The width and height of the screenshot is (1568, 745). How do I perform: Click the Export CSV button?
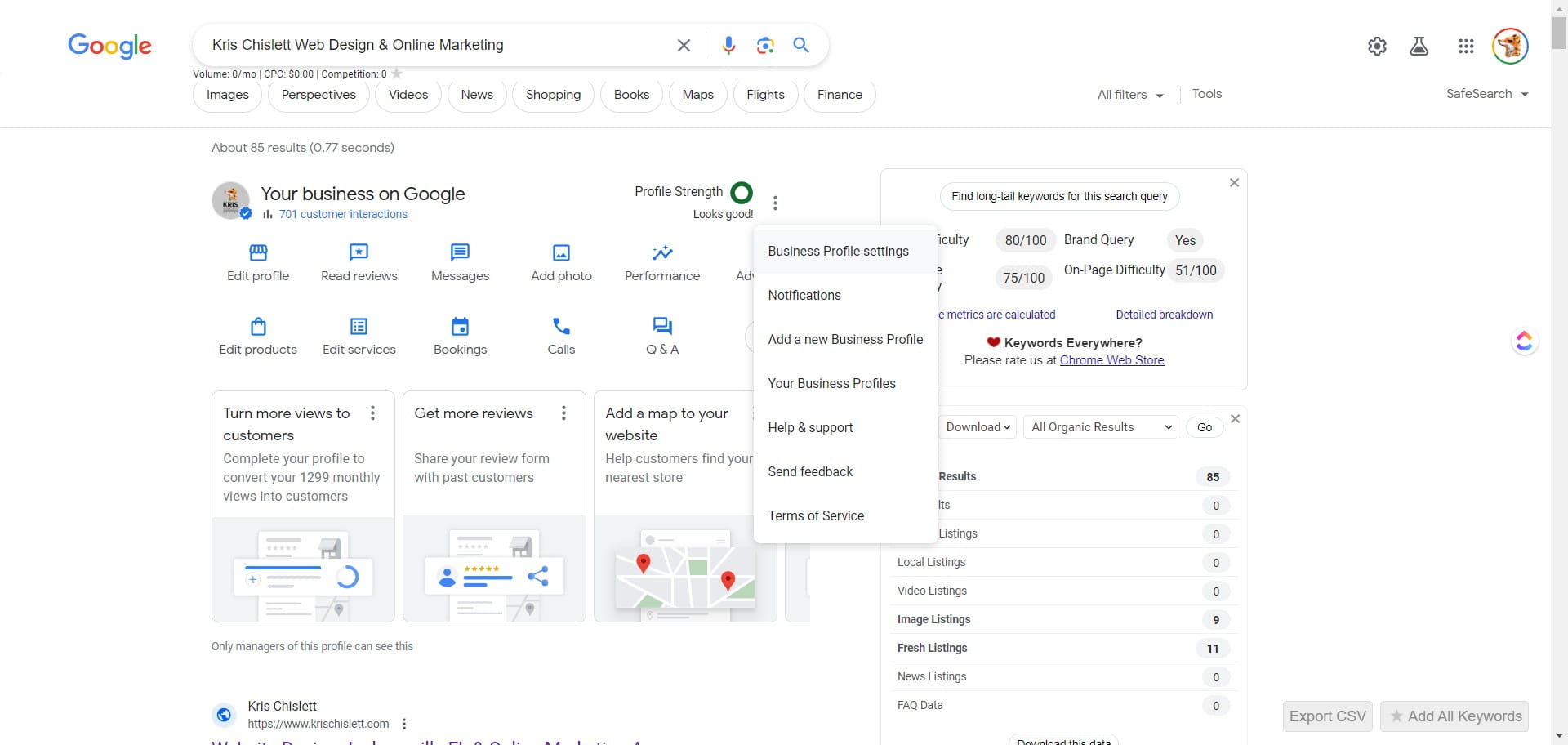click(x=1327, y=716)
